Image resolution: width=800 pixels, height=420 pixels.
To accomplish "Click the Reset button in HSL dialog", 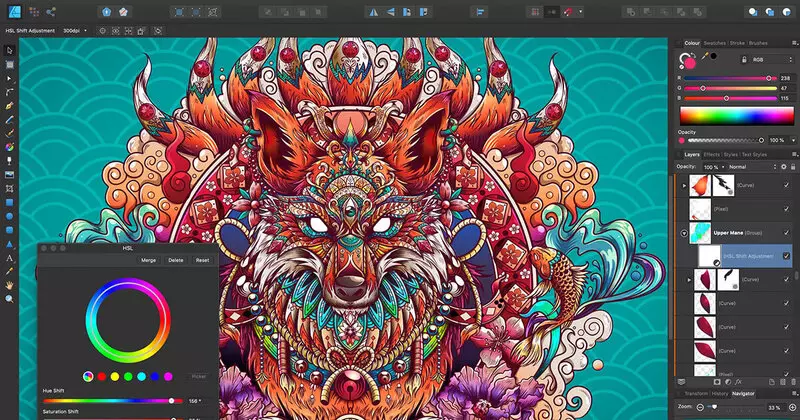I will [x=203, y=260].
